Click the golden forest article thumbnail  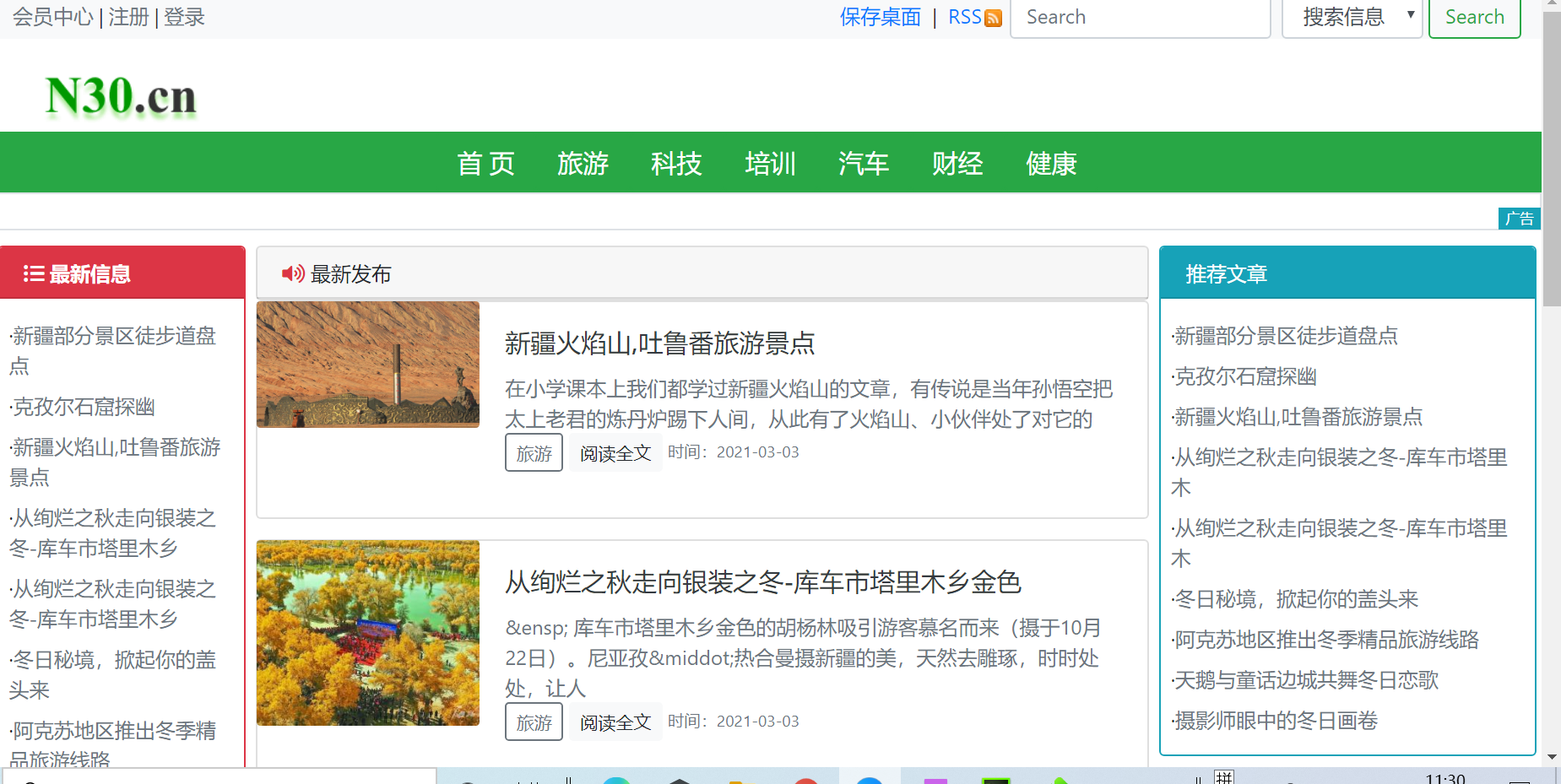pos(367,633)
